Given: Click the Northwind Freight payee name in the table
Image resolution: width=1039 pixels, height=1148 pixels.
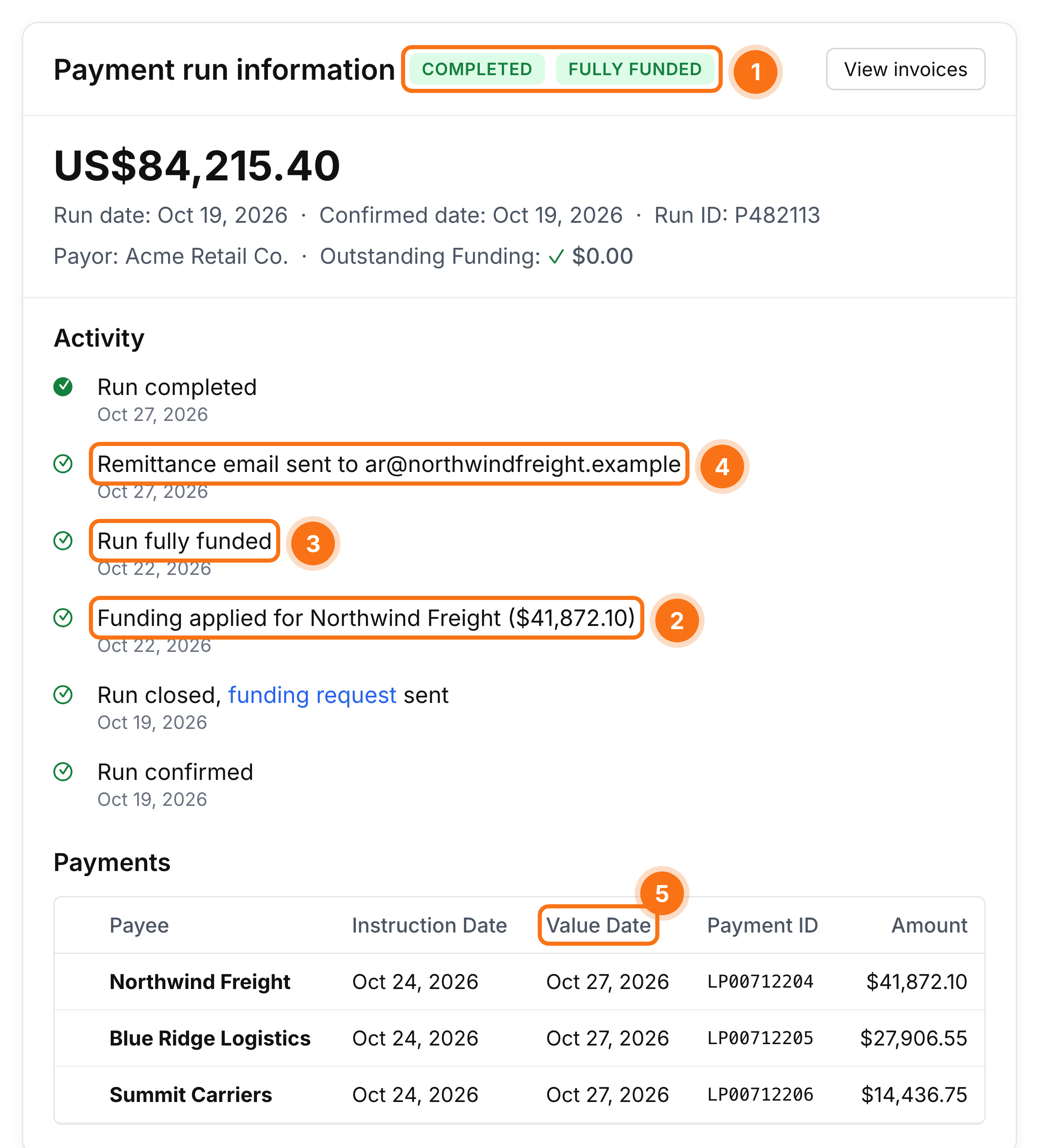Looking at the screenshot, I should coord(200,982).
